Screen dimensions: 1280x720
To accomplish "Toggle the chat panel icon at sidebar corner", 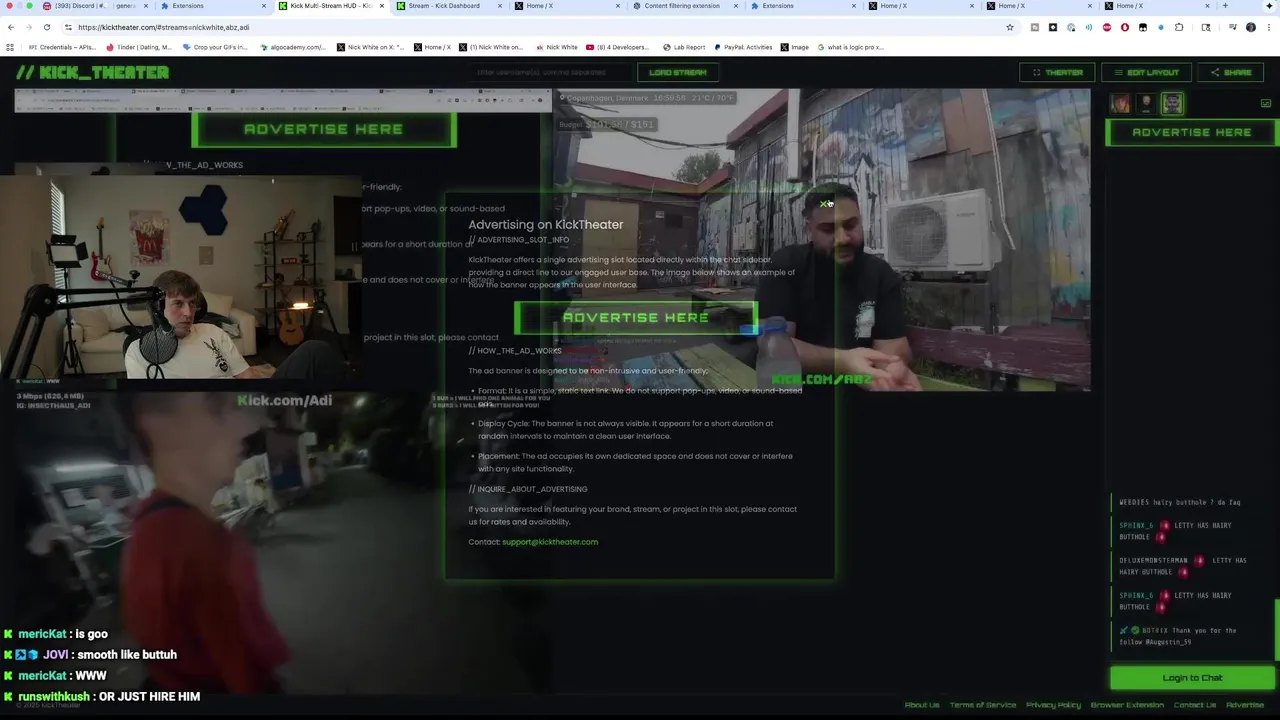I will [x=1266, y=103].
